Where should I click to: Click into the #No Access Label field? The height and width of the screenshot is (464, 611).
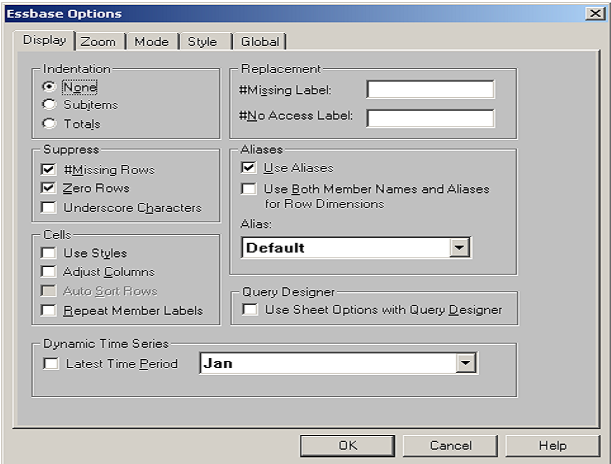(431, 118)
